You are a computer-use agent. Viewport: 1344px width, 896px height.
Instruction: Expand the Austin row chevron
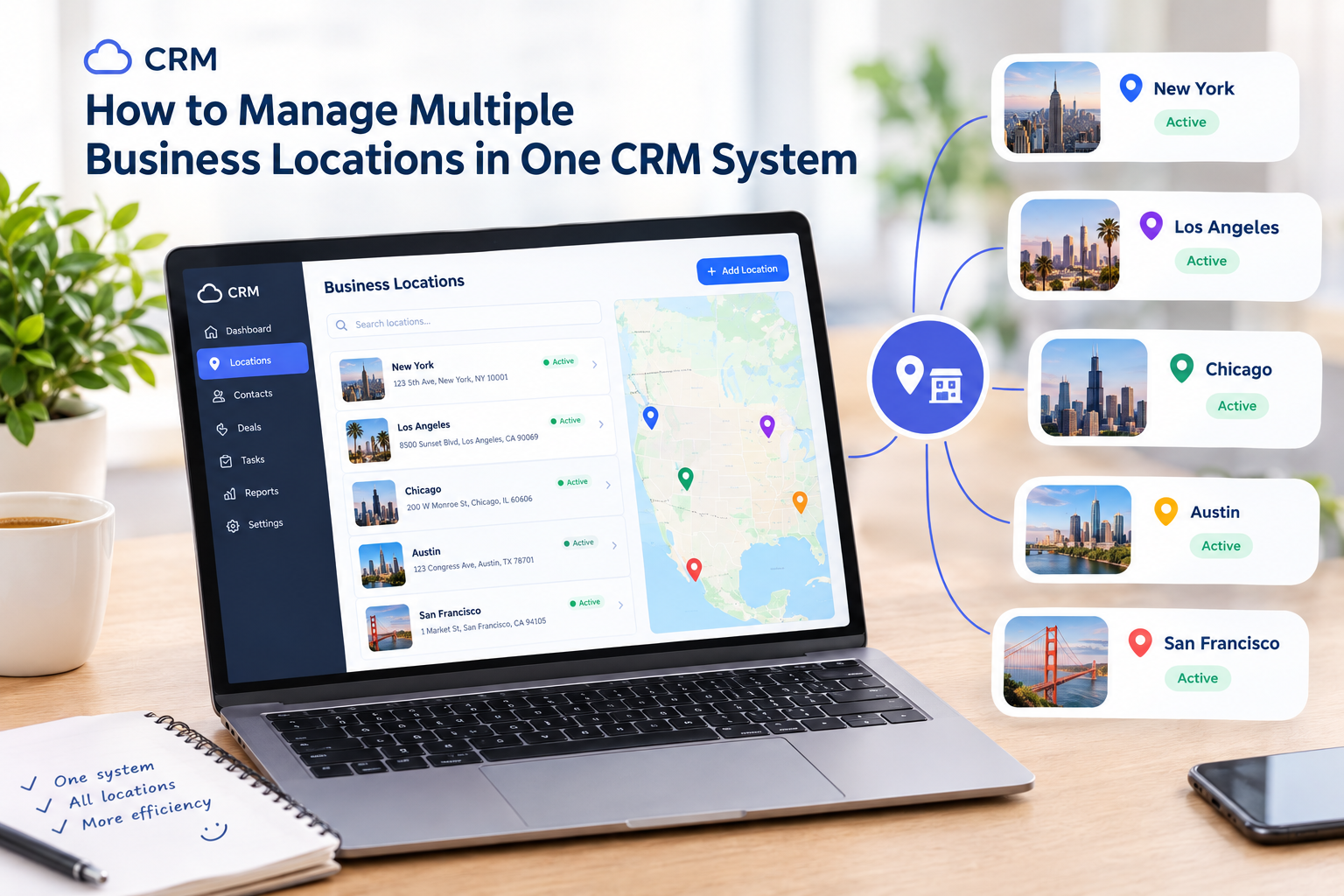[x=615, y=546]
